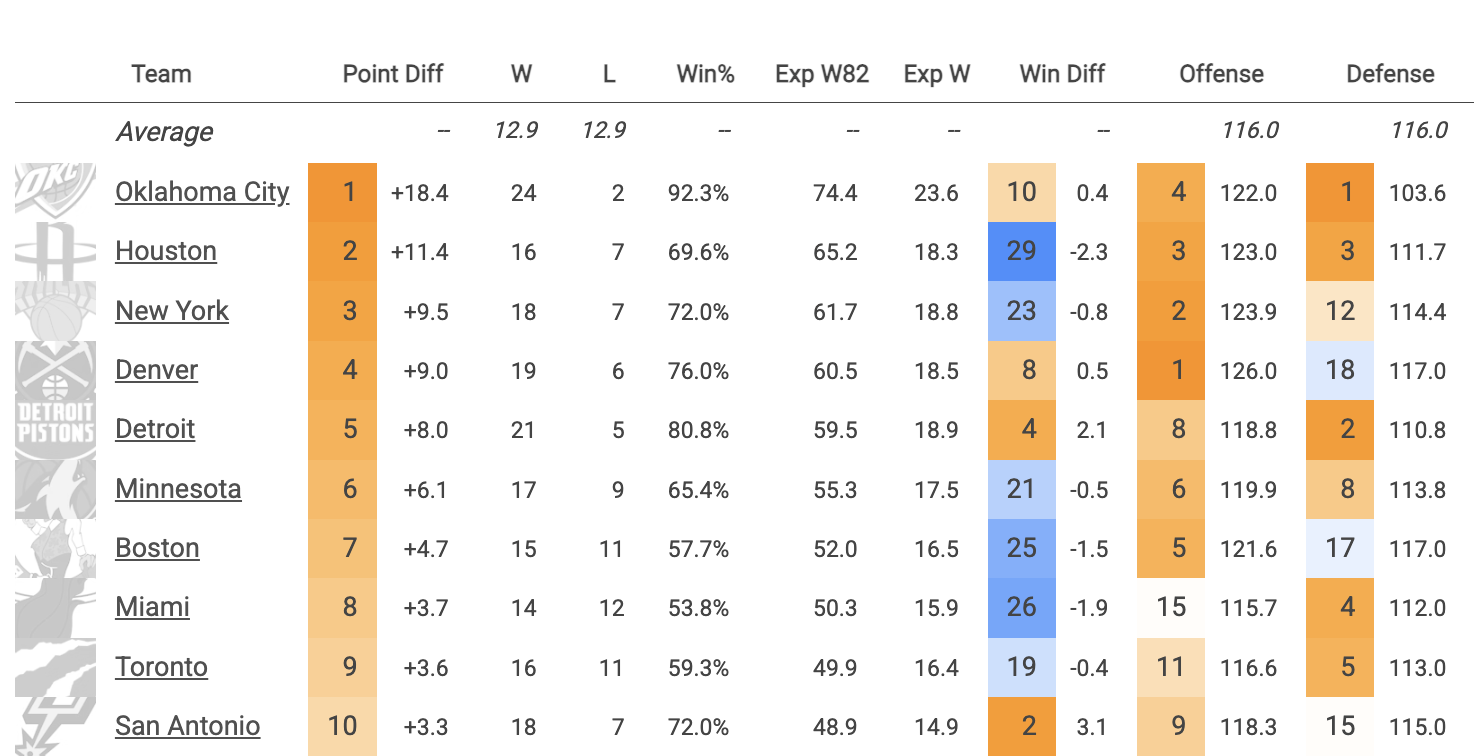Sort by the Offense column header
The height and width of the screenshot is (756, 1474).
[1221, 74]
